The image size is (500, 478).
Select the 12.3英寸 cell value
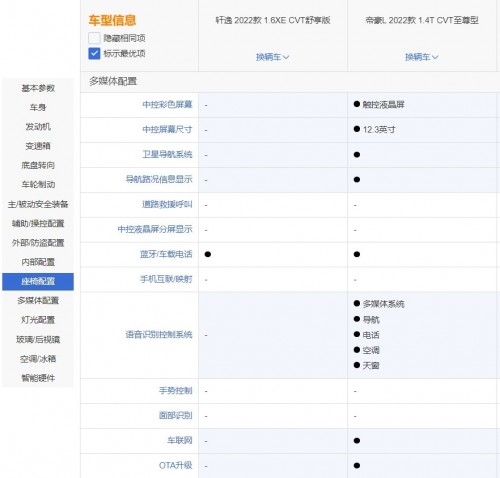(x=379, y=129)
